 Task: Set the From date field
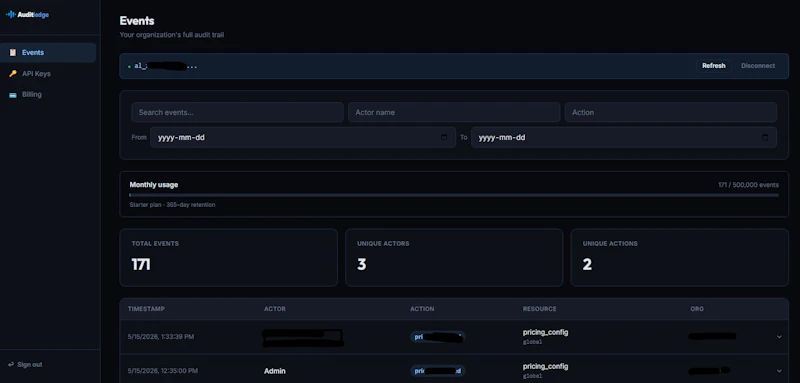[x=303, y=138]
